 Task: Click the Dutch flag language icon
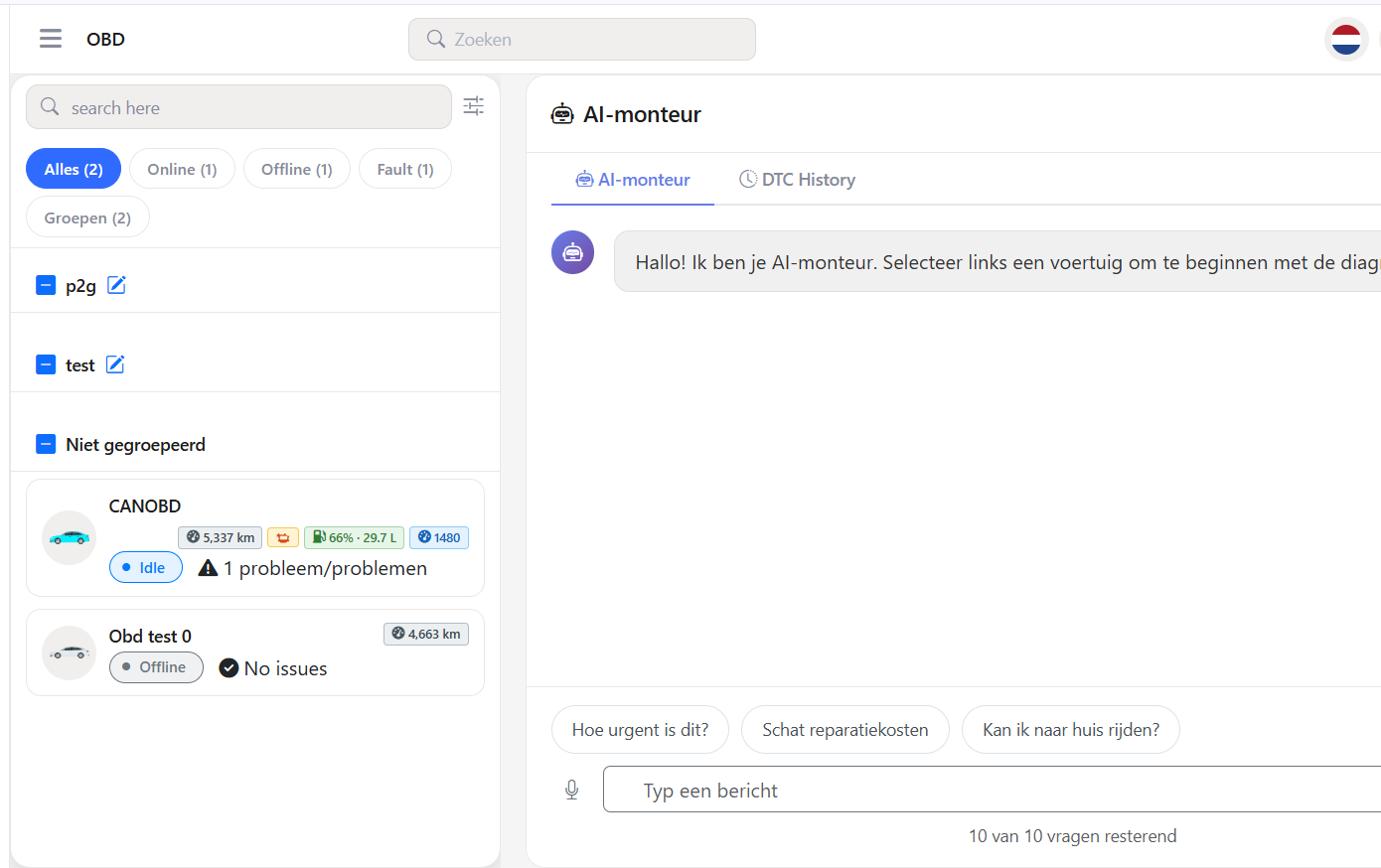click(x=1346, y=40)
